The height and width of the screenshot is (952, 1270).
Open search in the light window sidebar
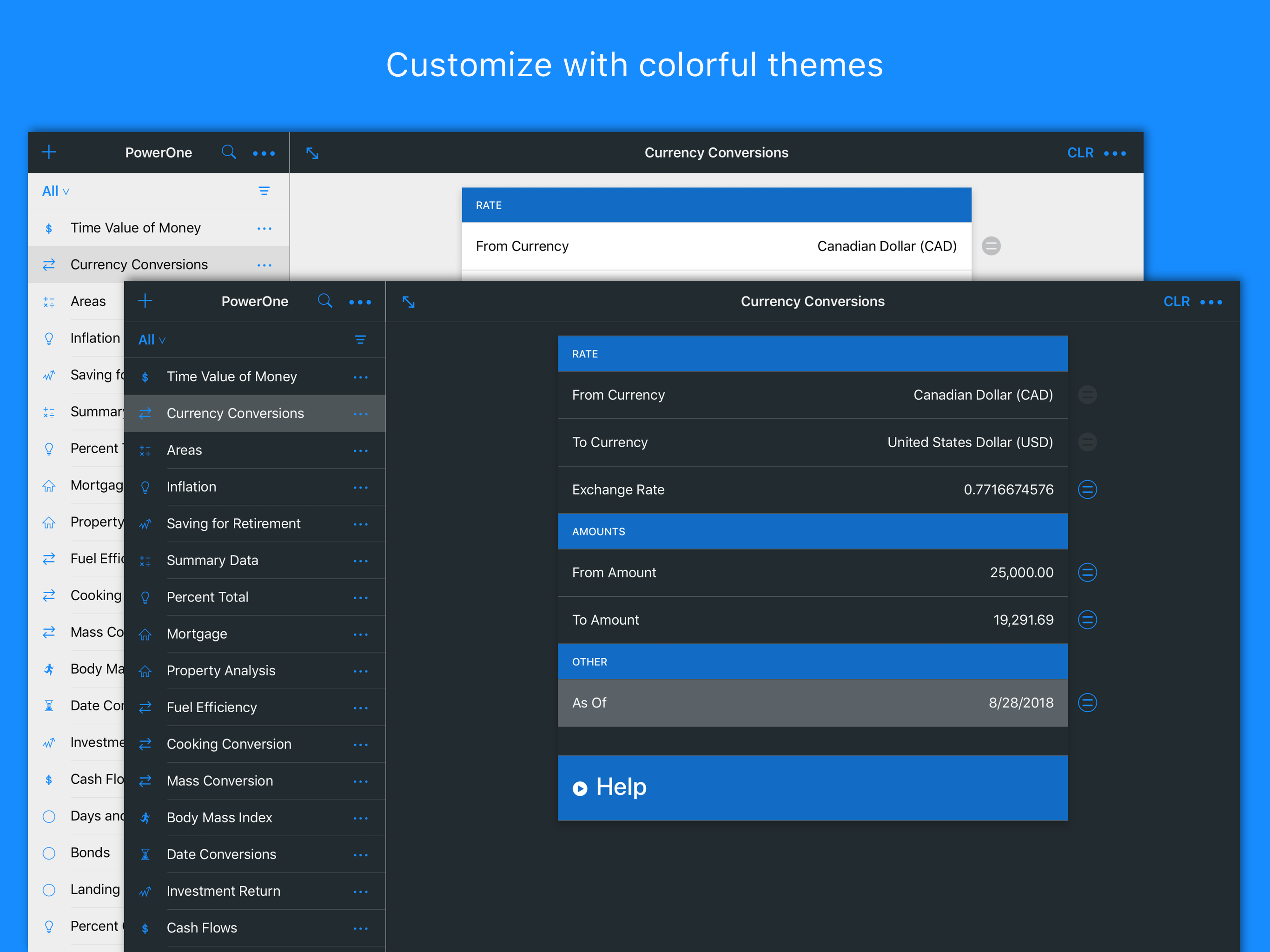tap(229, 152)
